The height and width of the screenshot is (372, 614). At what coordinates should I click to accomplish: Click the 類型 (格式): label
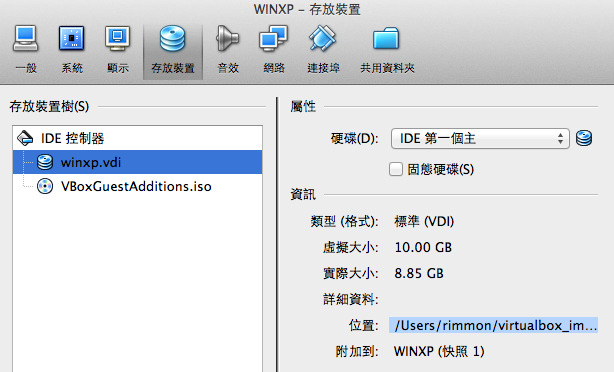click(344, 222)
